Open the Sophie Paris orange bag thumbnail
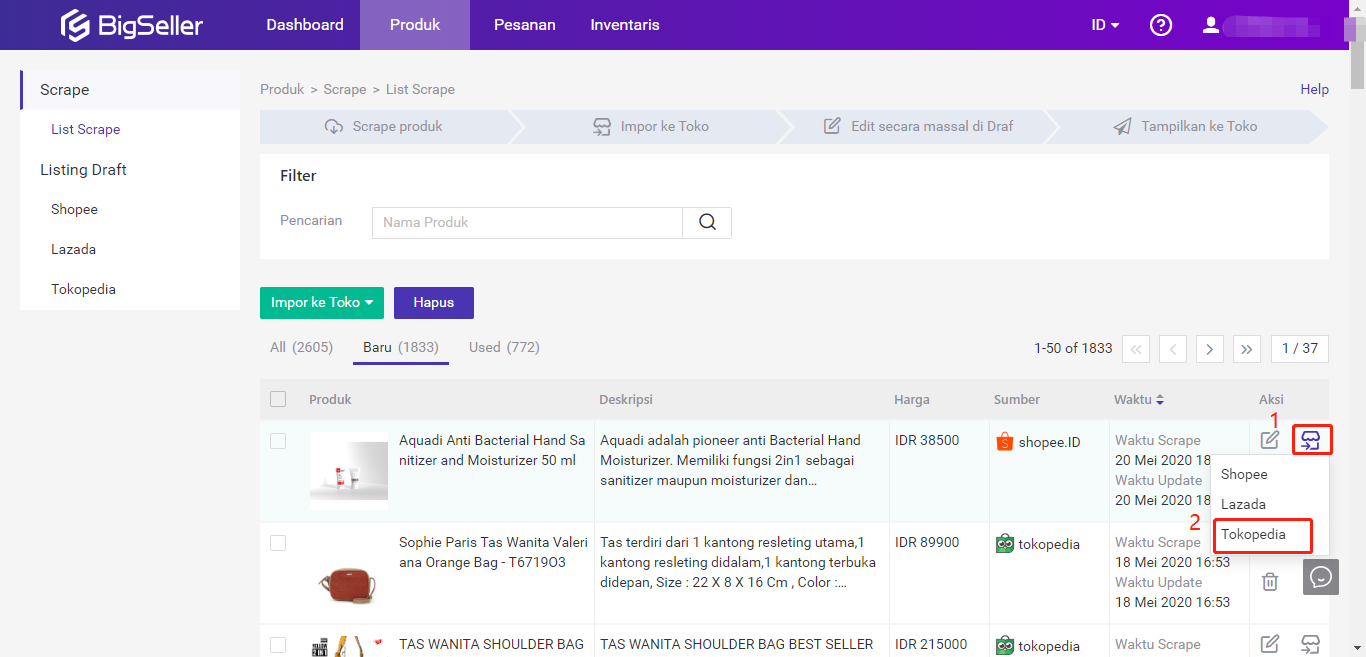The height and width of the screenshot is (657, 1366). pos(349,573)
